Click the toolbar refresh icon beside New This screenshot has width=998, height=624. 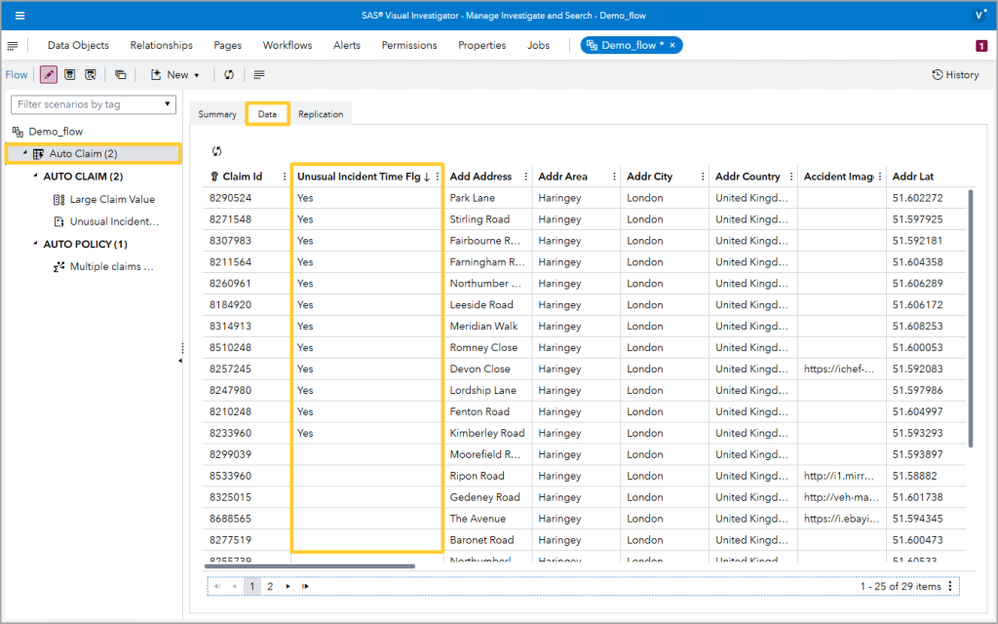click(228, 74)
